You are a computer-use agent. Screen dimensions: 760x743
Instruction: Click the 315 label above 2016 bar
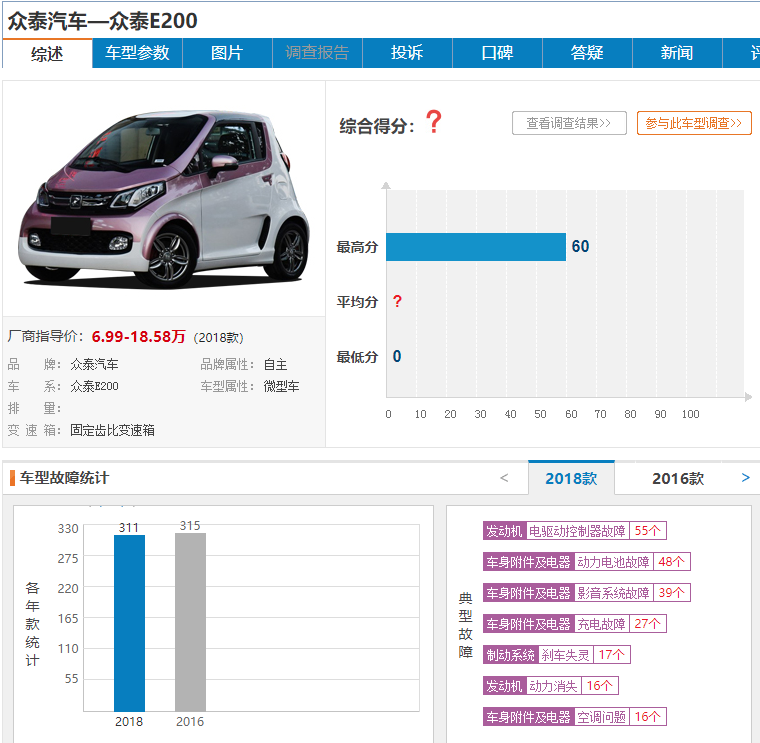[x=190, y=525]
